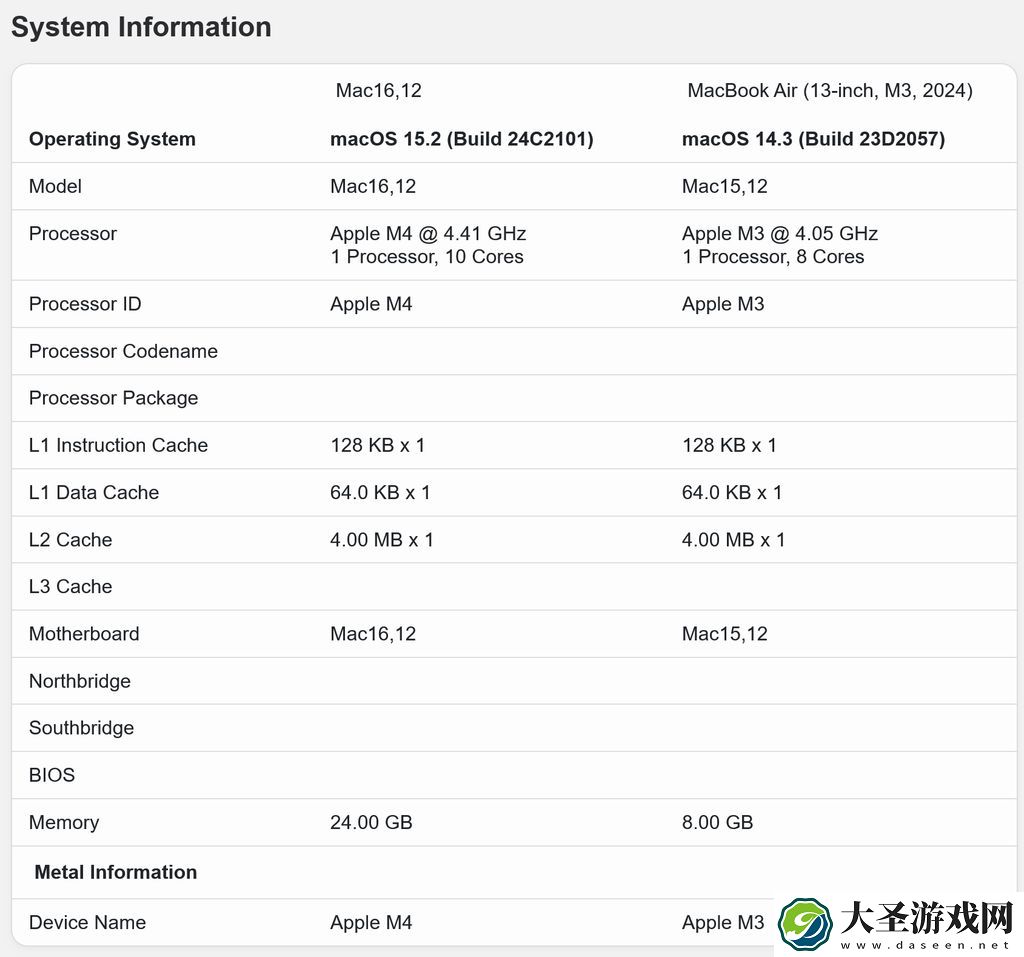The image size is (1024, 957).
Task: Click the "L2 Cache" row label
Action: pyautogui.click(x=71, y=540)
